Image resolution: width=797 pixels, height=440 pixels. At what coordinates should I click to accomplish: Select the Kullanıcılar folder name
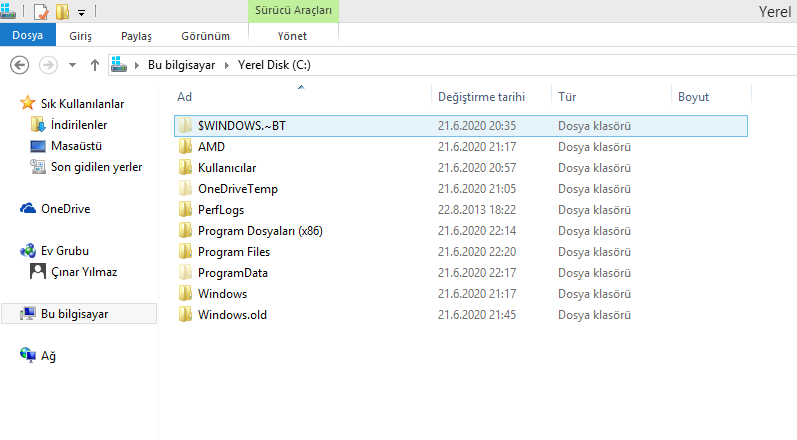tap(227, 168)
